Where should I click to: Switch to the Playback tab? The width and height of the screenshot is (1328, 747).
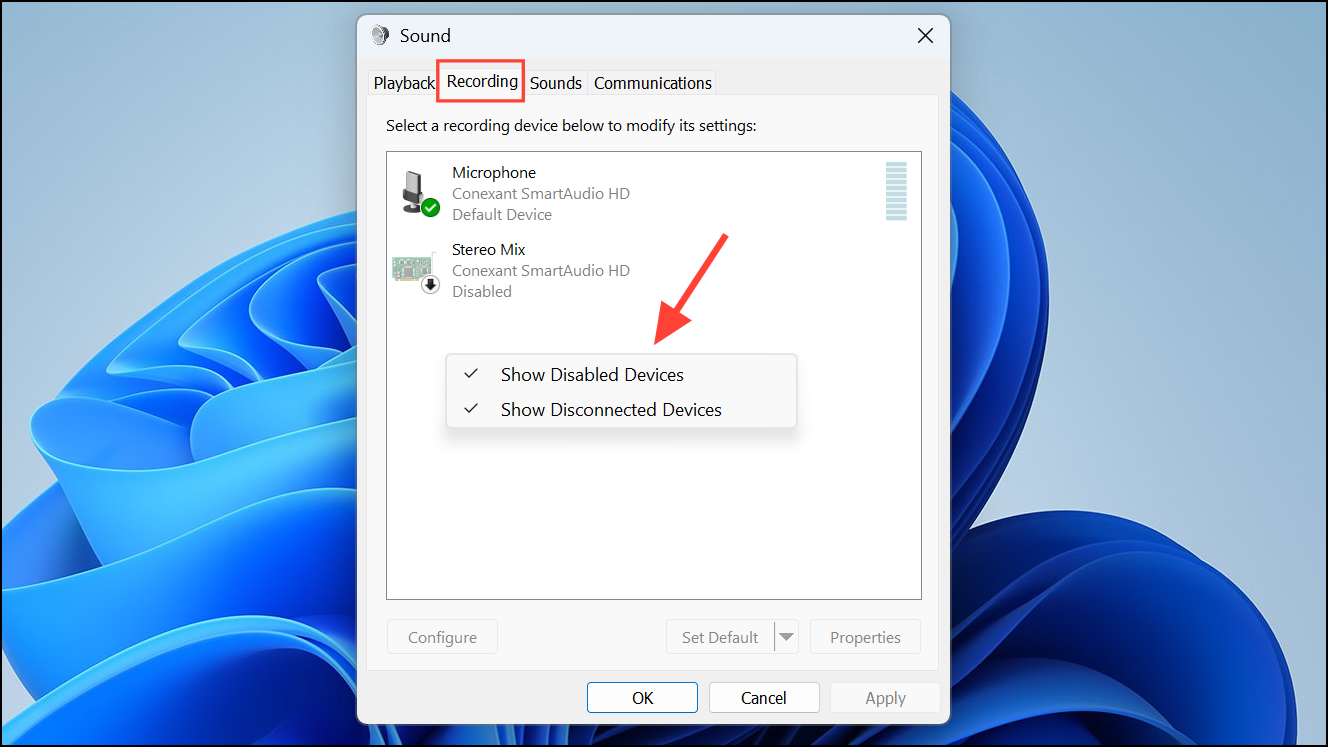404,83
